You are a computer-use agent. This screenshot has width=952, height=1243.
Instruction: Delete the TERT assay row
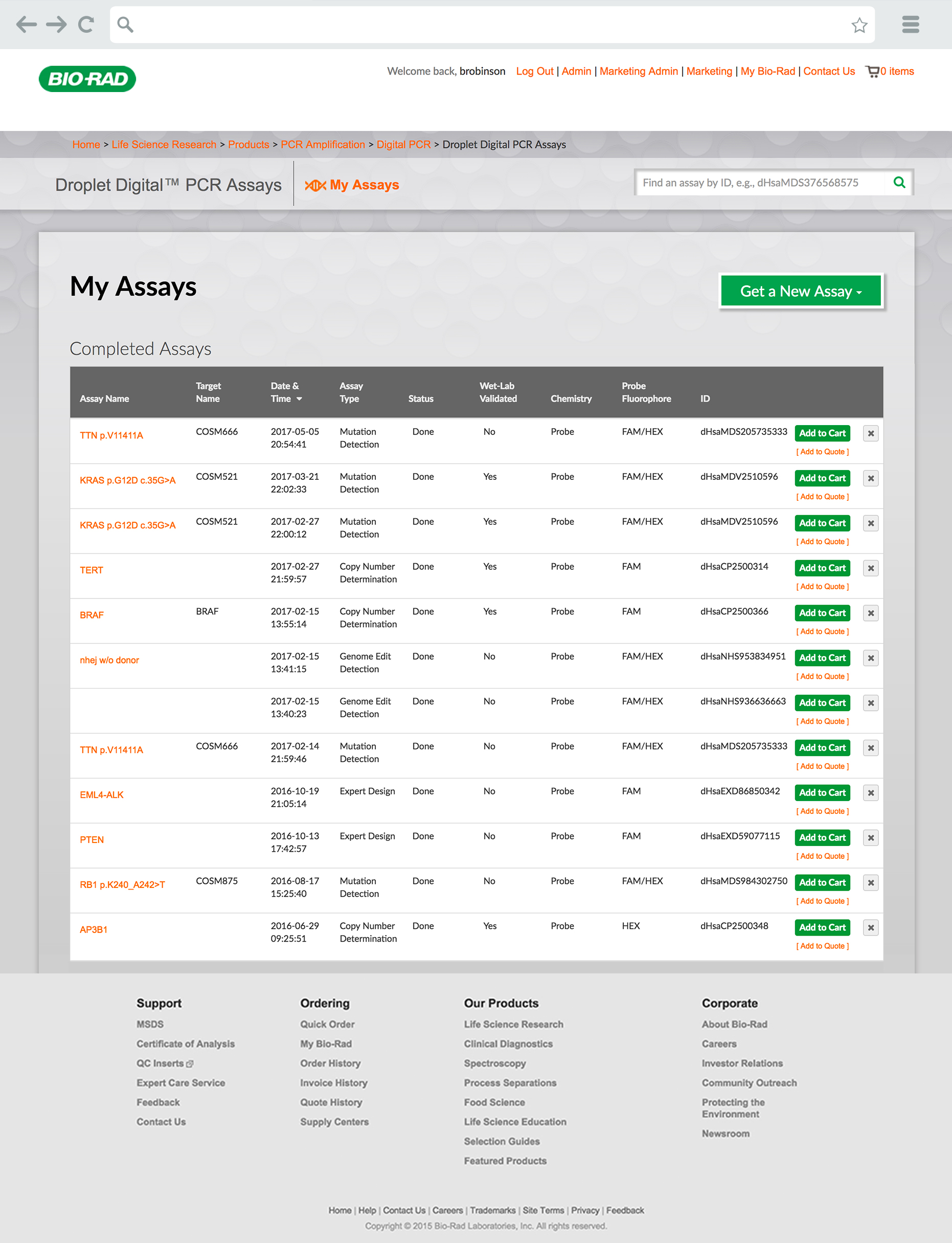[x=870, y=568]
